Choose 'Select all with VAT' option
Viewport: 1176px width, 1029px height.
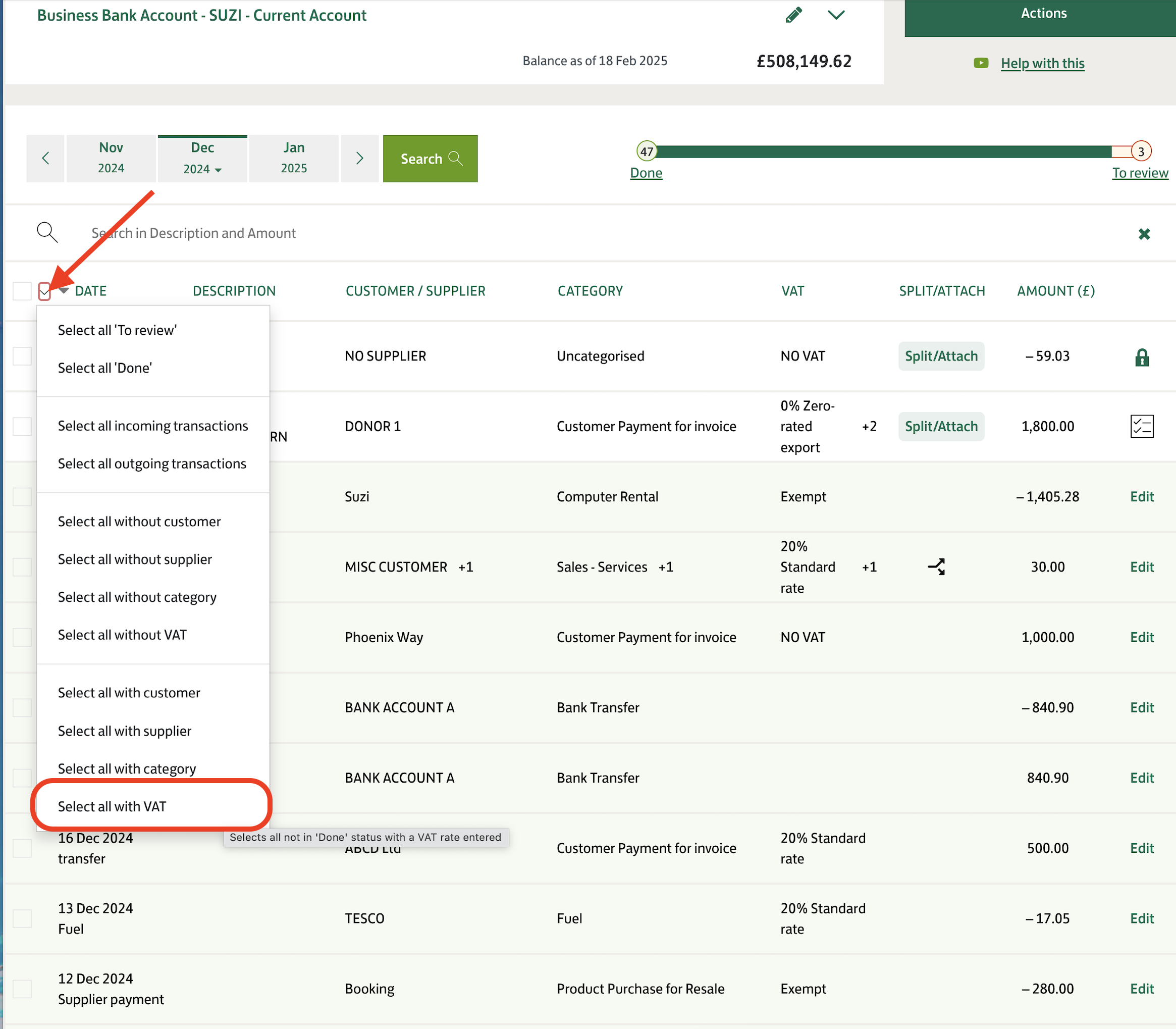(x=112, y=806)
